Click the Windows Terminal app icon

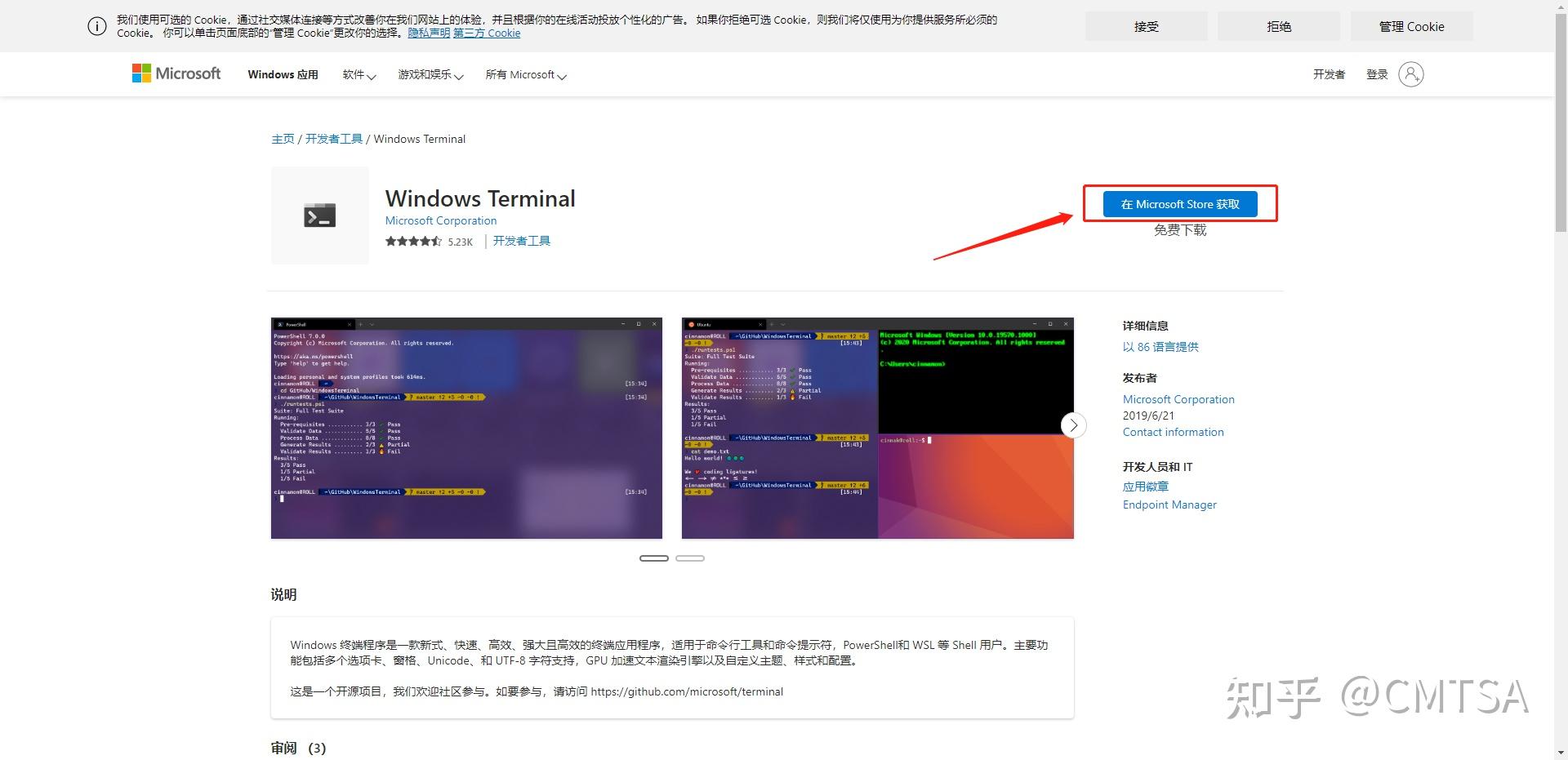point(318,215)
